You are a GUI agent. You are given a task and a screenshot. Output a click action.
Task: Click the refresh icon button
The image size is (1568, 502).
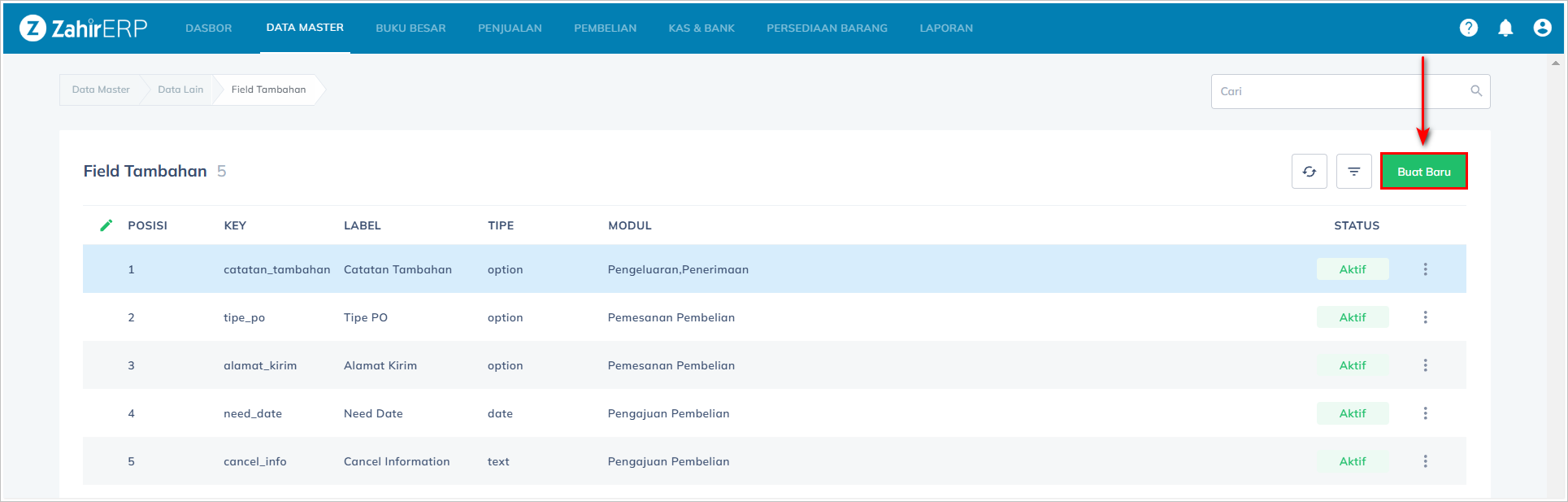(x=1309, y=172)
